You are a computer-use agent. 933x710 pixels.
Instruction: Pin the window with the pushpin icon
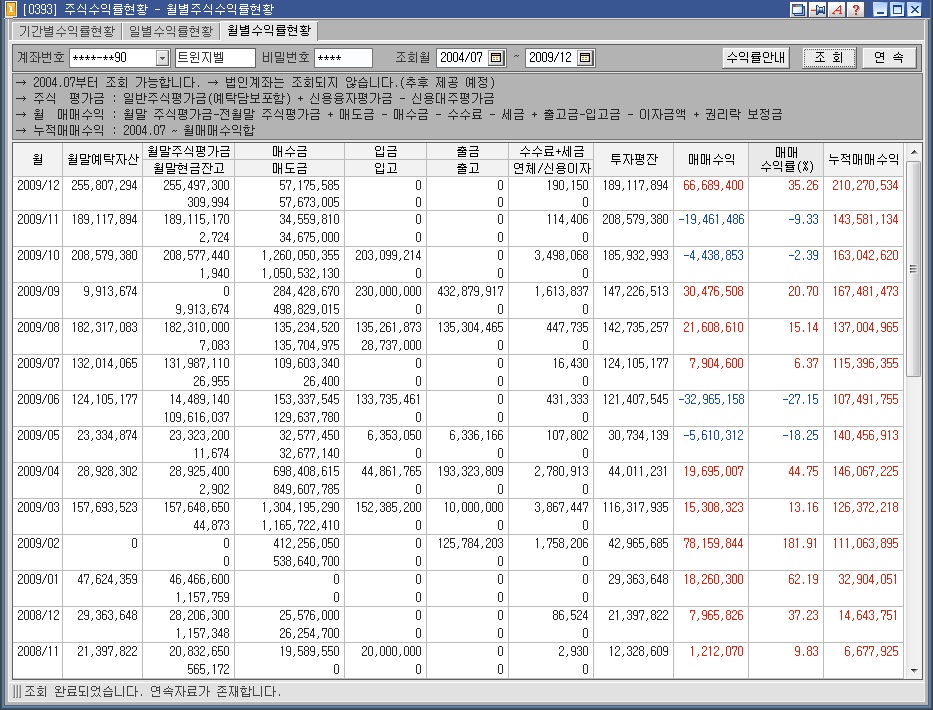pyautogui.click(x=817, y=10)
